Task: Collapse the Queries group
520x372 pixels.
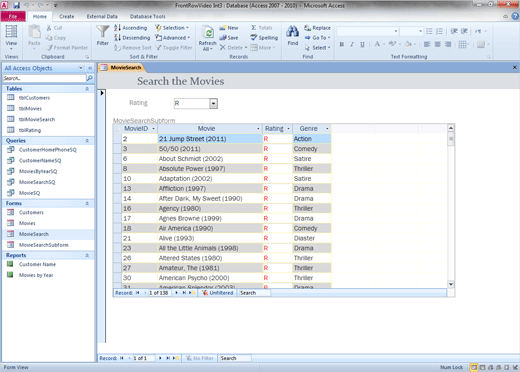Action: click(87, 141)
